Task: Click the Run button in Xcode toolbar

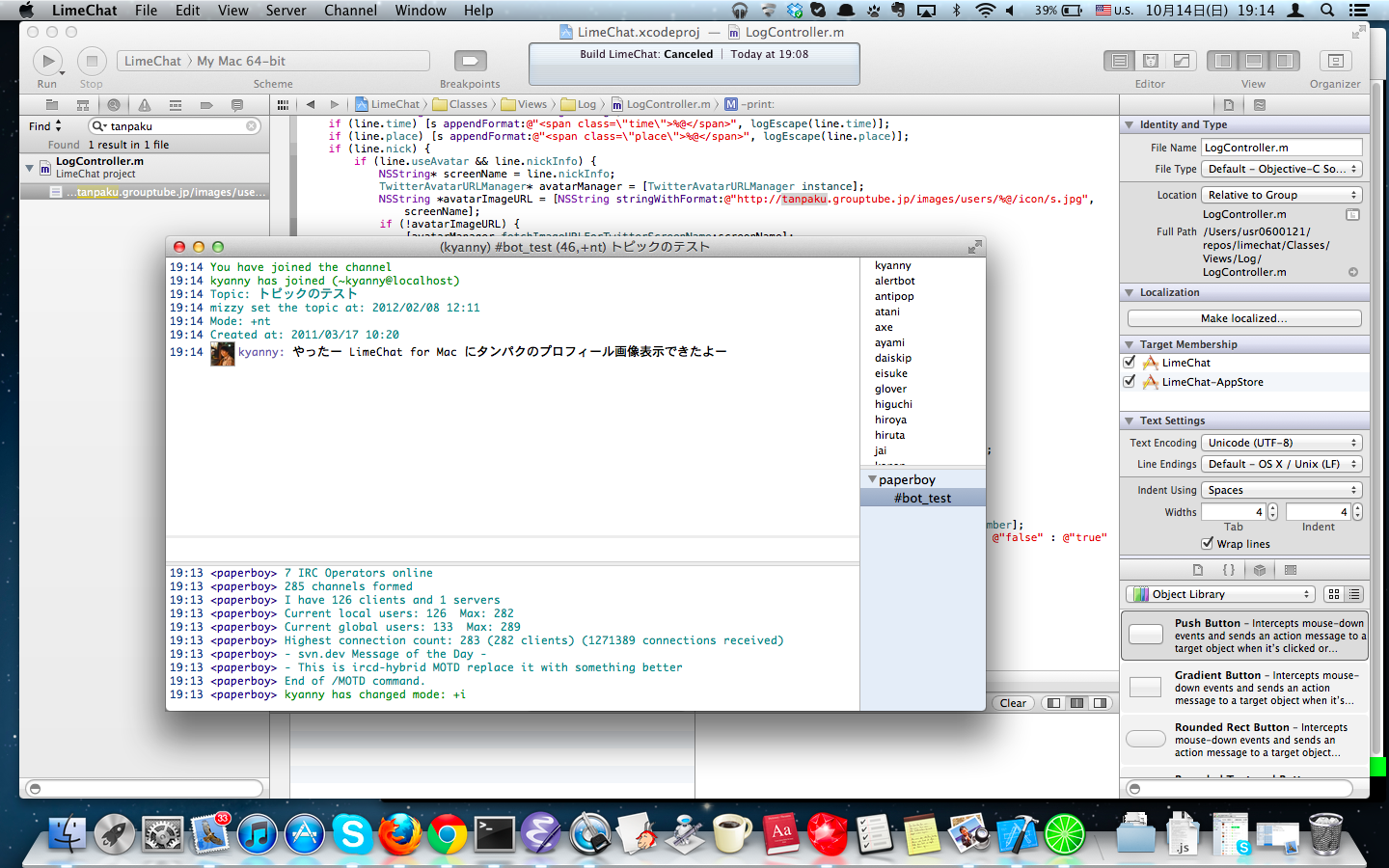Action: coord(47,61)
